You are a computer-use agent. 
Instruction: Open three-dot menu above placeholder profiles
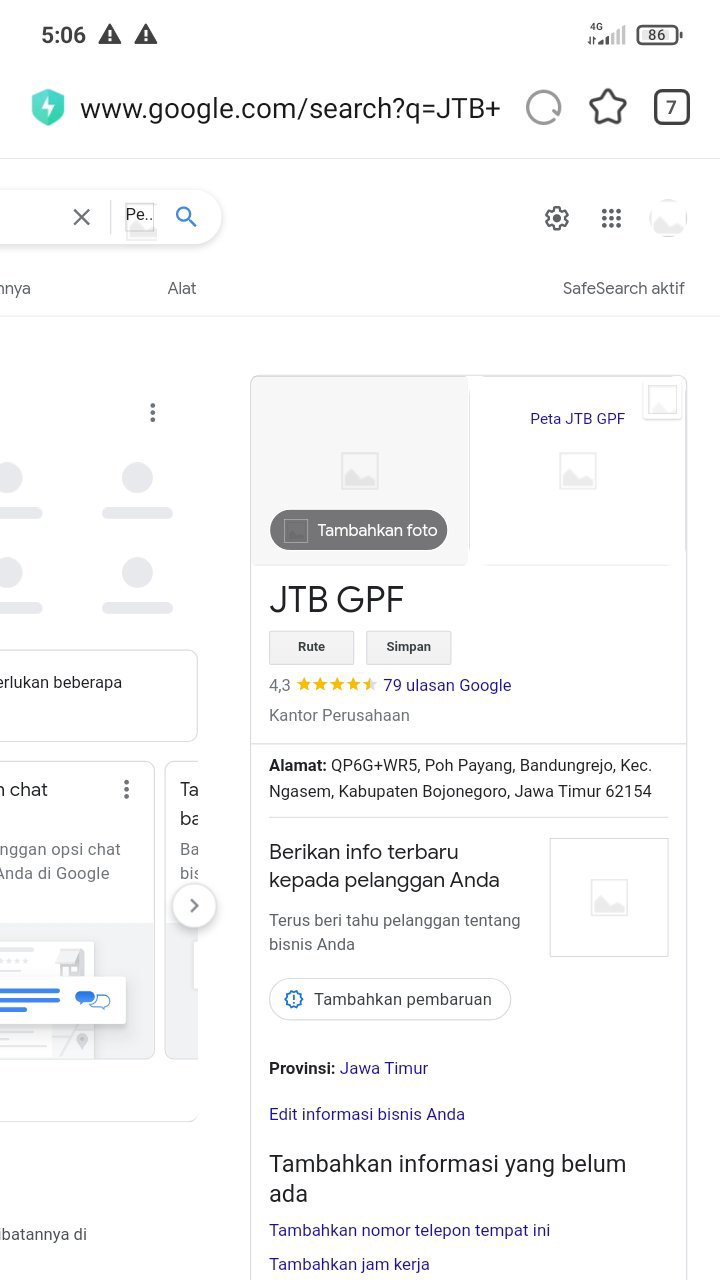(x=152, y=413)
